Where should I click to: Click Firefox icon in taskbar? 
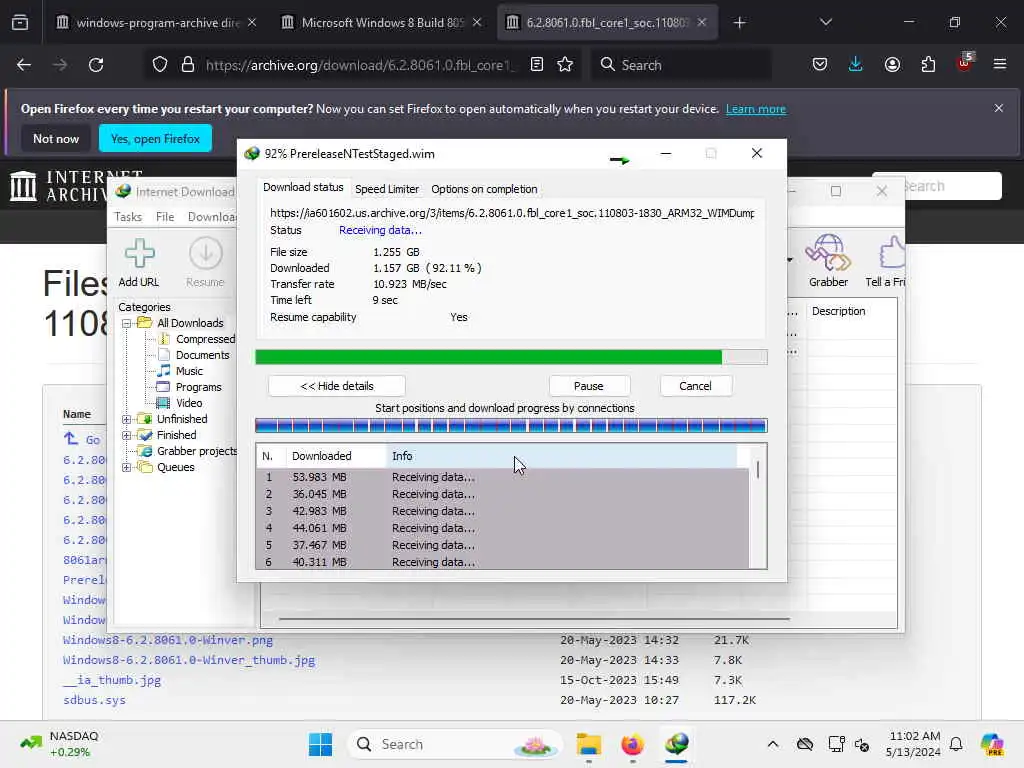pos(632,744)
